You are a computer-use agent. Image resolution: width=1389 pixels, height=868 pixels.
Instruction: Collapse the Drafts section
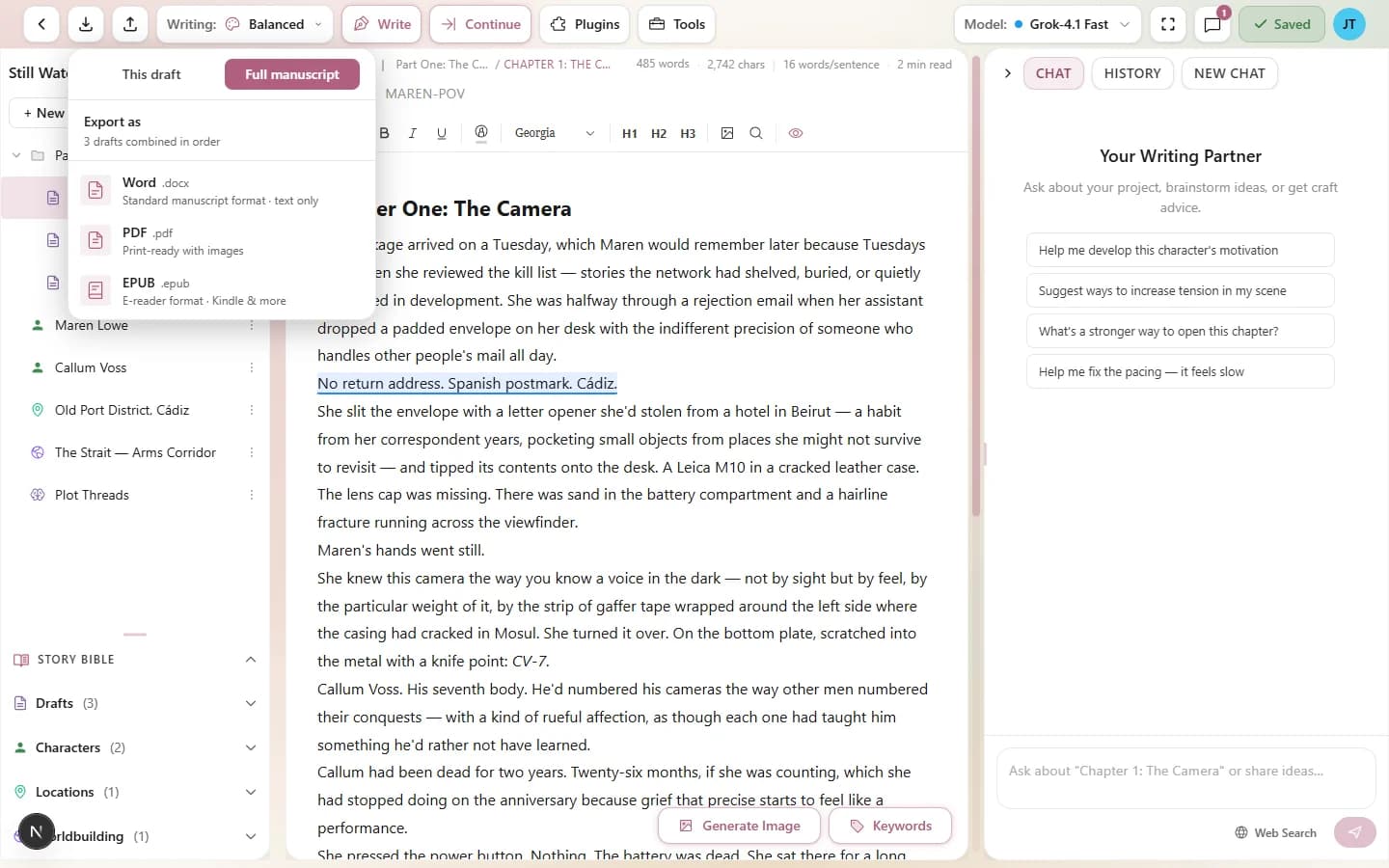click(250, 703)
